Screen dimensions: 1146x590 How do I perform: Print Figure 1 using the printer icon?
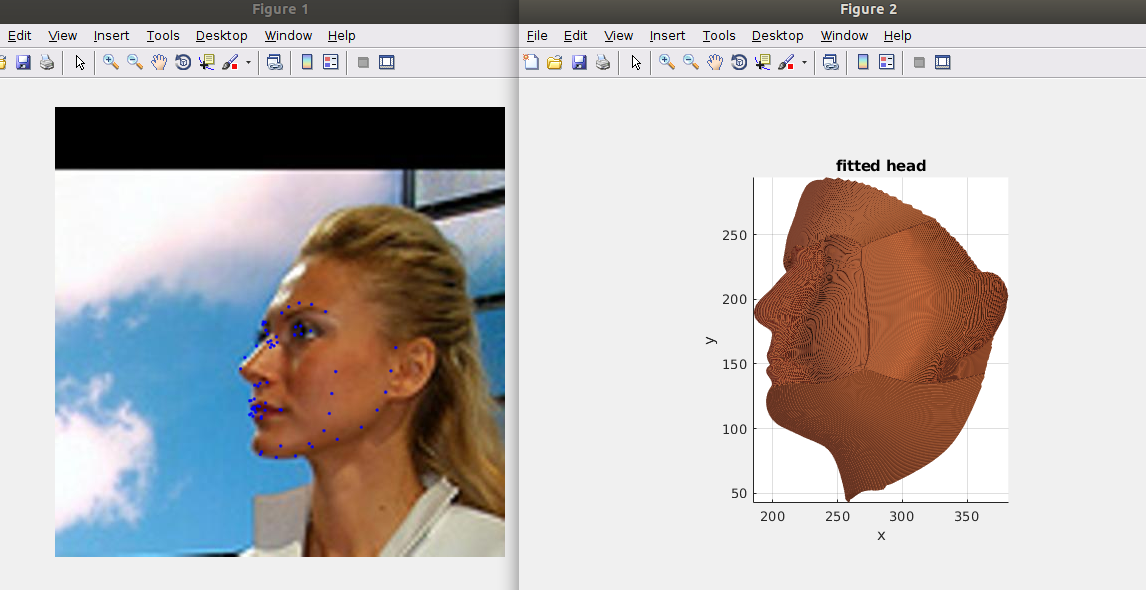coord(46,62)
